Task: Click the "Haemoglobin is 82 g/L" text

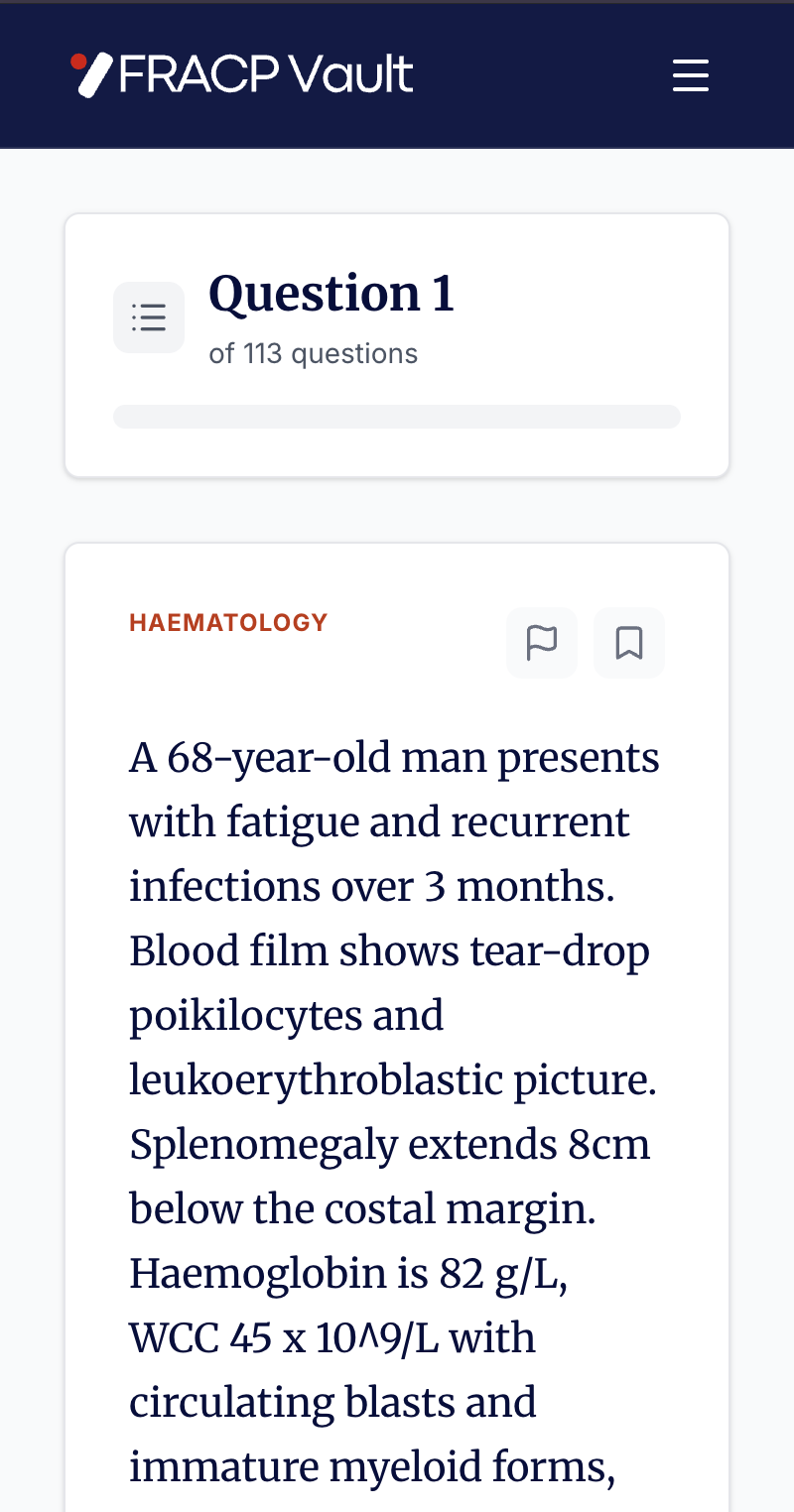Action: click(x=347, y=1274)
